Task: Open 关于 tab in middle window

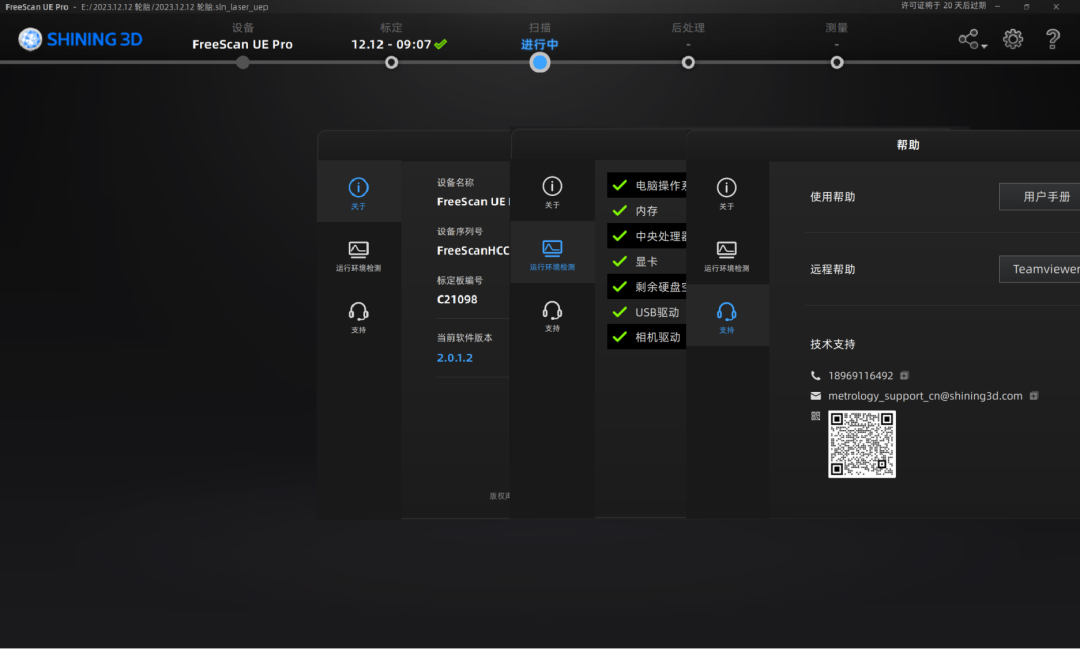Action: pyautogui.click(x=552, y=192)
